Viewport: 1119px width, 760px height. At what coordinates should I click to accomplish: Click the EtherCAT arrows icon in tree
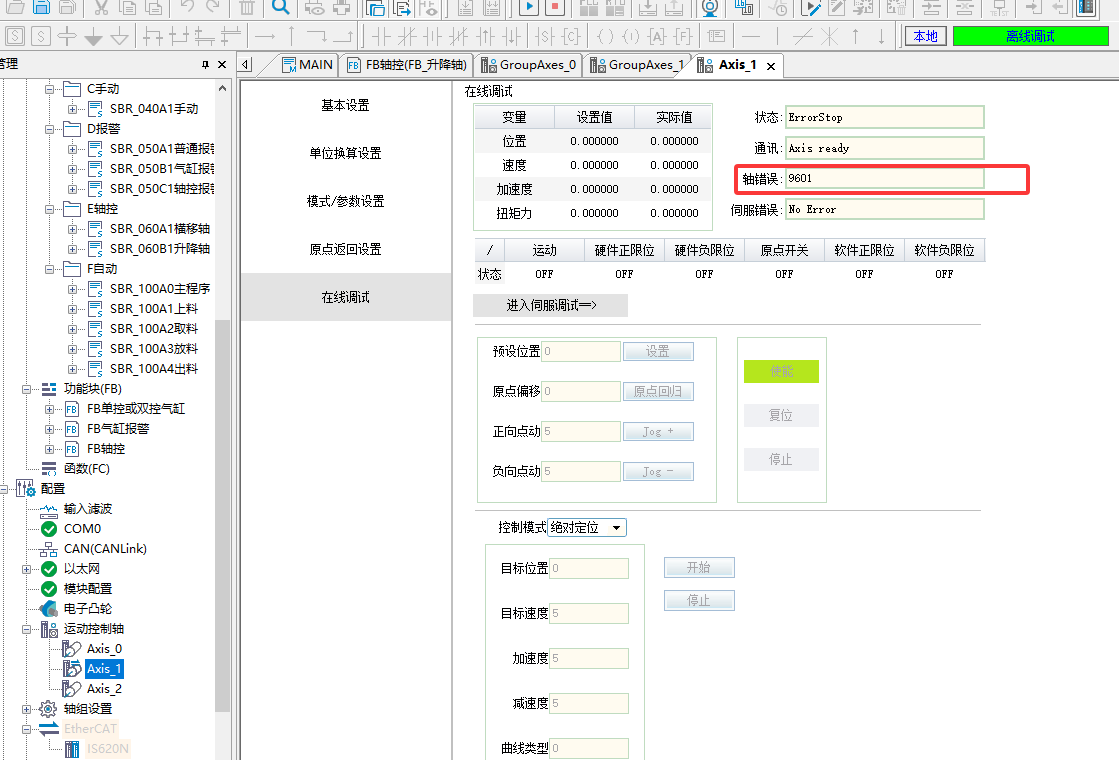coord(48,728)
